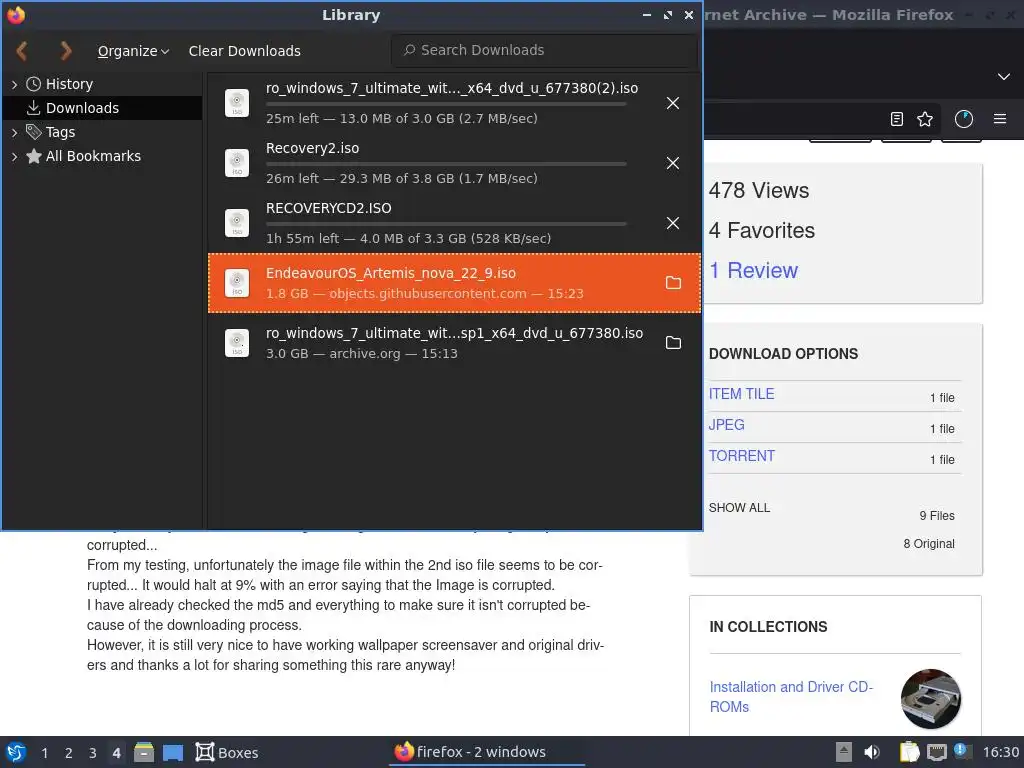Click the completed ro_windows_7 iso file icon
The height and width of the screenshot is (768, 1024).
pos(237,343)
